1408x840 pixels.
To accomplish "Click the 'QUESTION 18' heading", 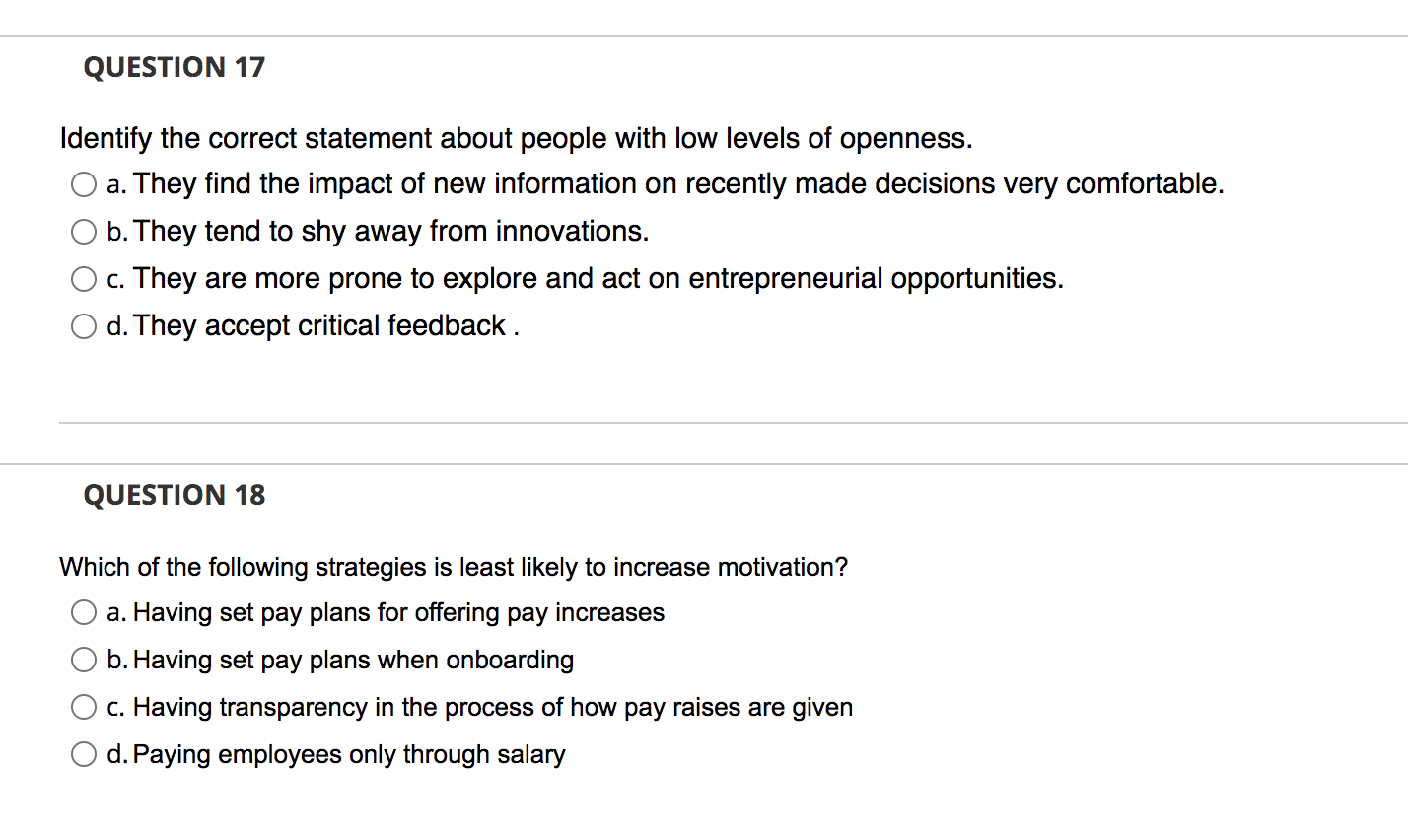I will 175,495.
